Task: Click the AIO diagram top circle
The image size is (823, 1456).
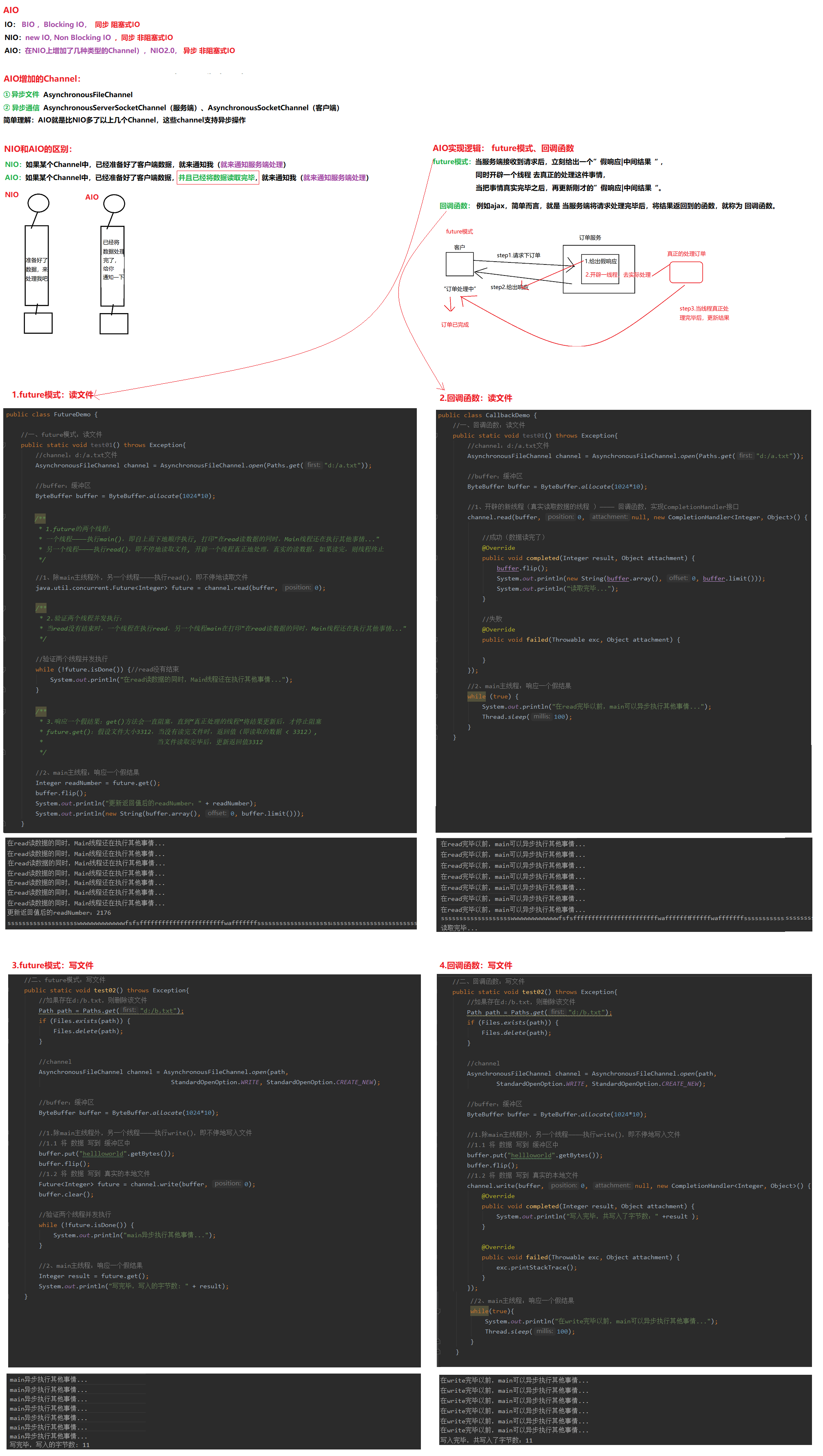Action: [113, 203]
